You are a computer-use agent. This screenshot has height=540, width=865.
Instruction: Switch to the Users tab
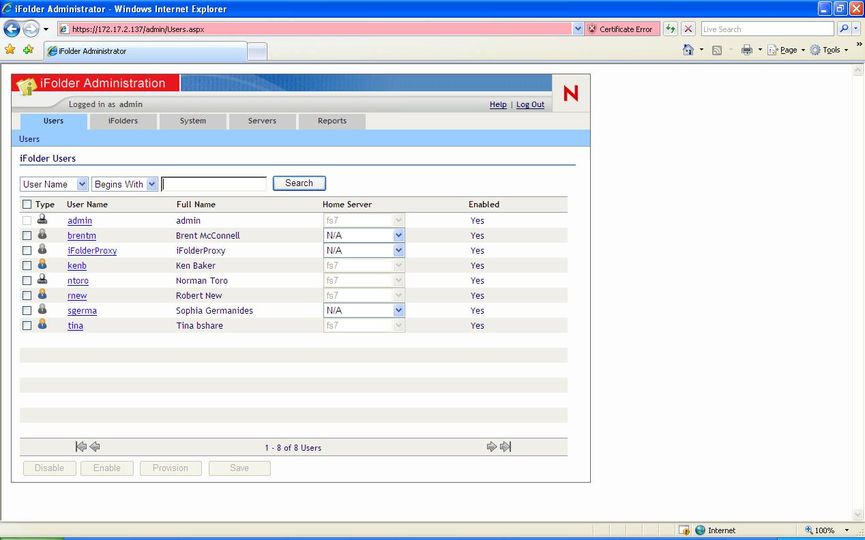[x=54, y=121]
